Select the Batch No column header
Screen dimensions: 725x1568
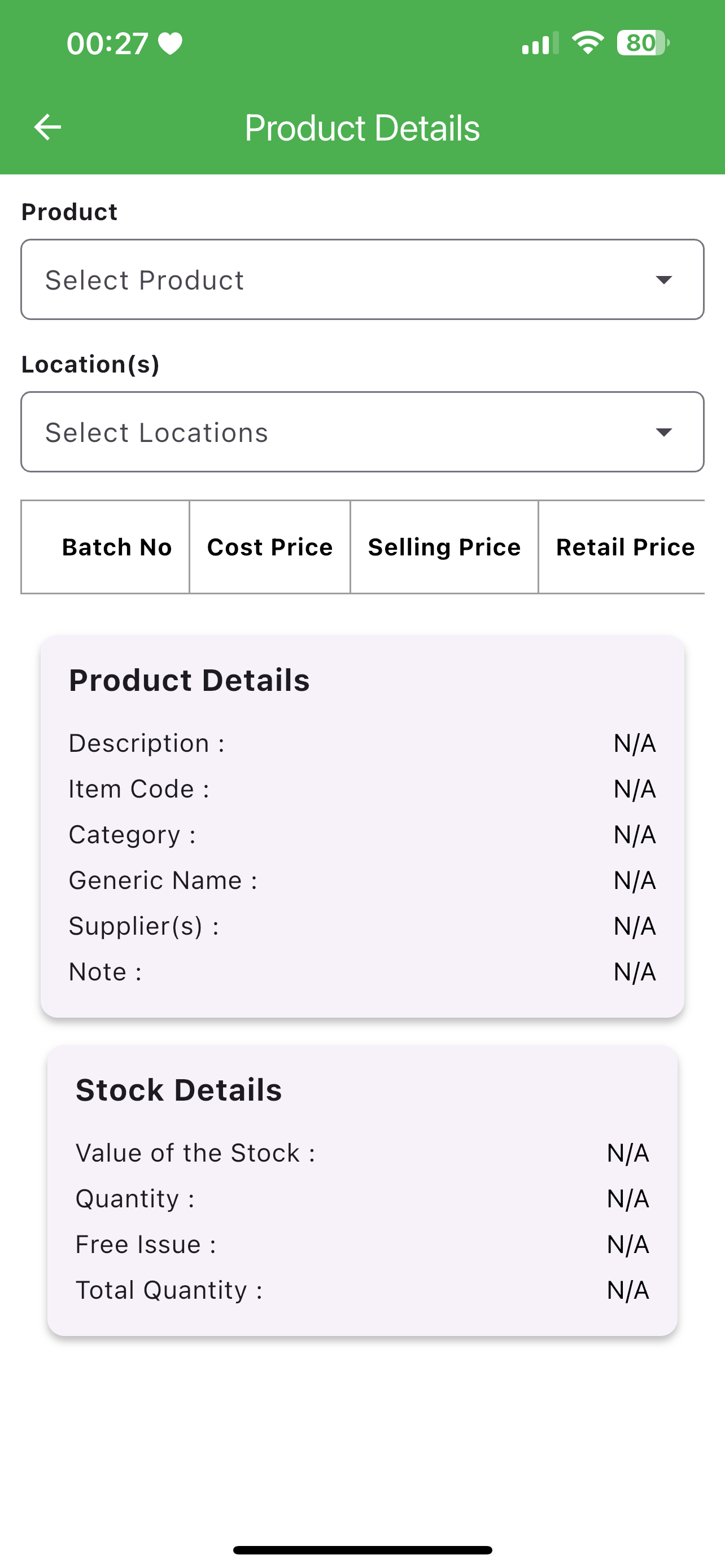point(117,546)
